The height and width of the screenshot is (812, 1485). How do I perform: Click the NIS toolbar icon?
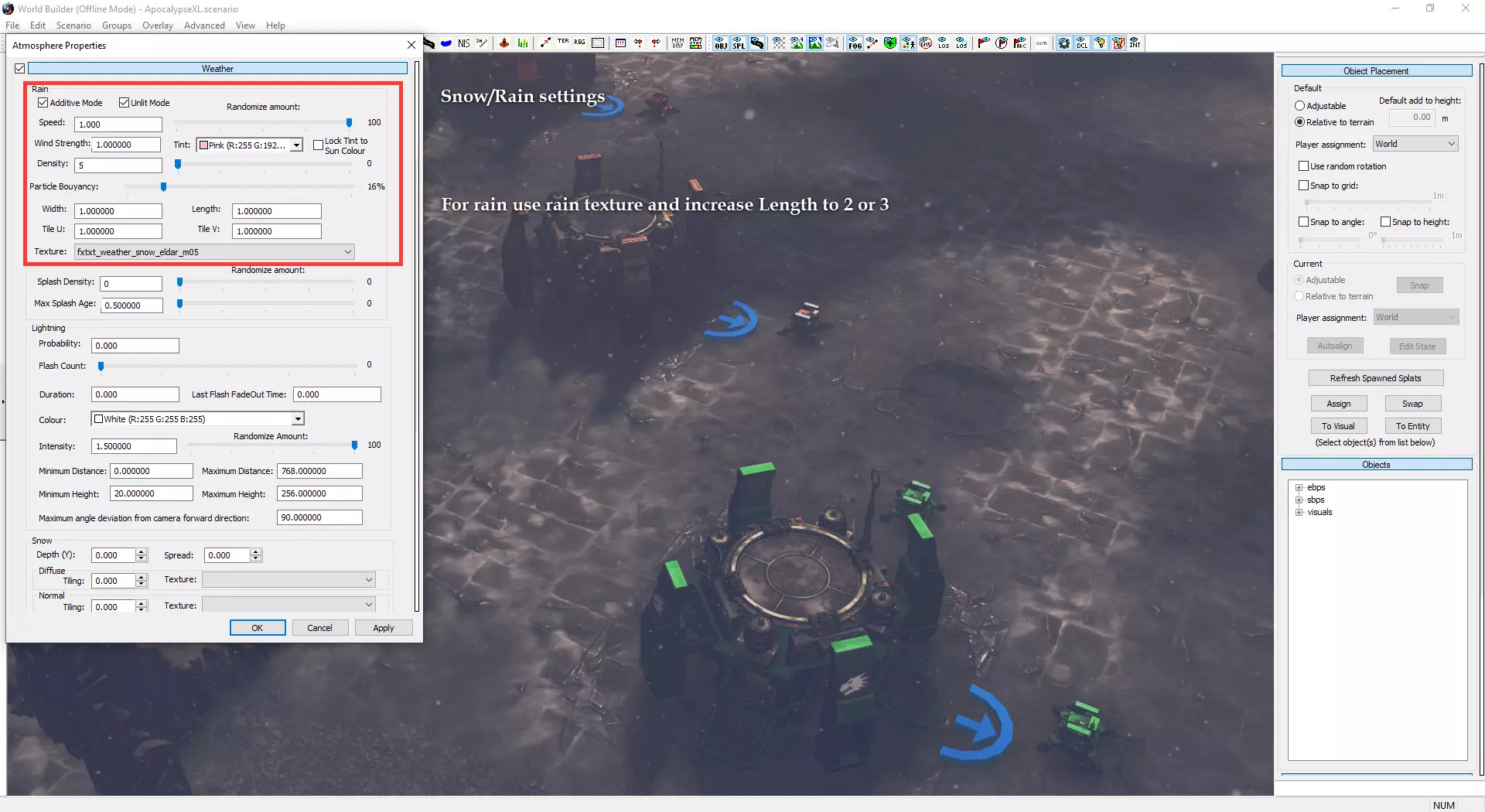[463, 43]
